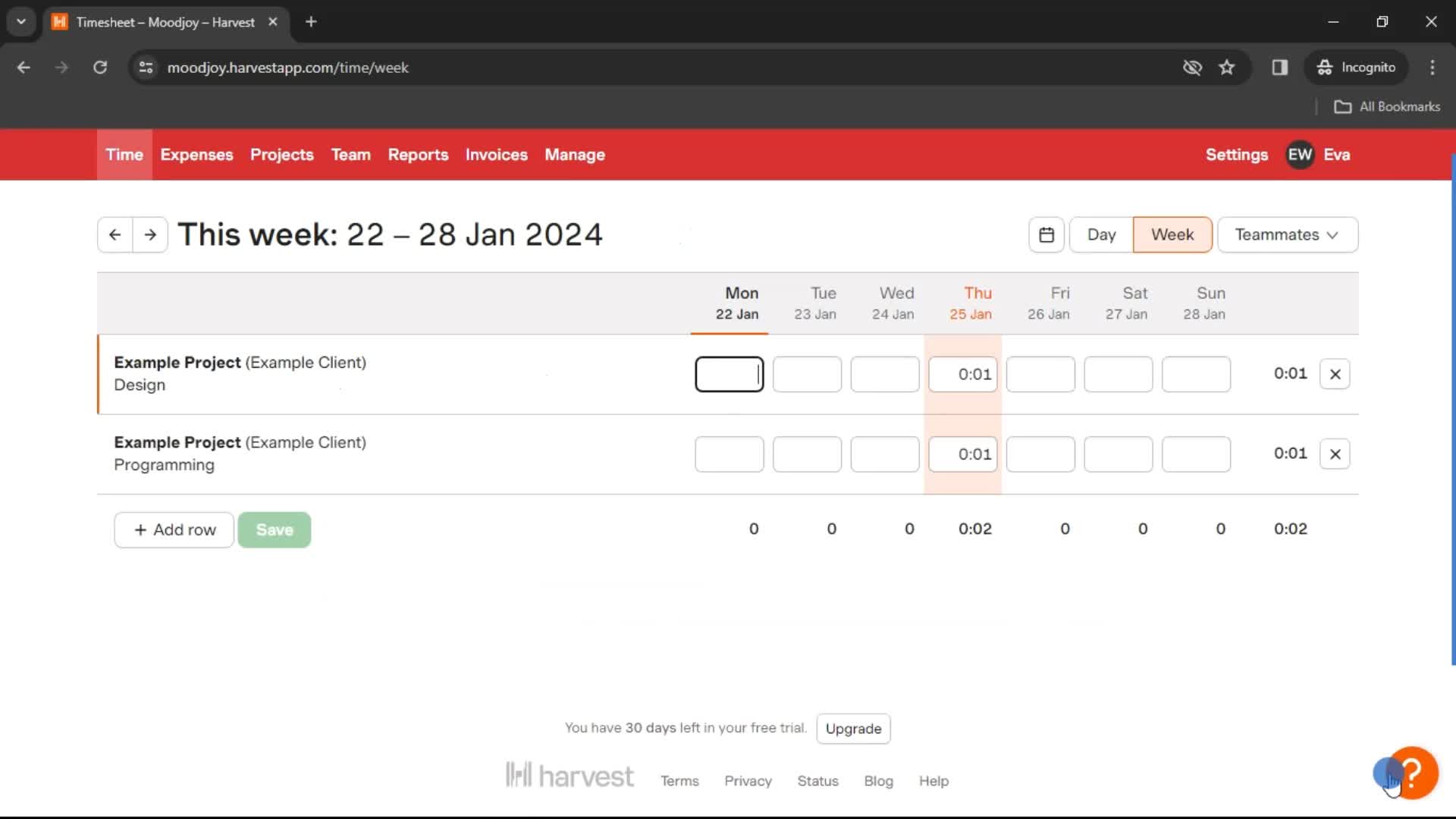Open the Reports menu item
1456x819 pixels.
coord(418,154)
